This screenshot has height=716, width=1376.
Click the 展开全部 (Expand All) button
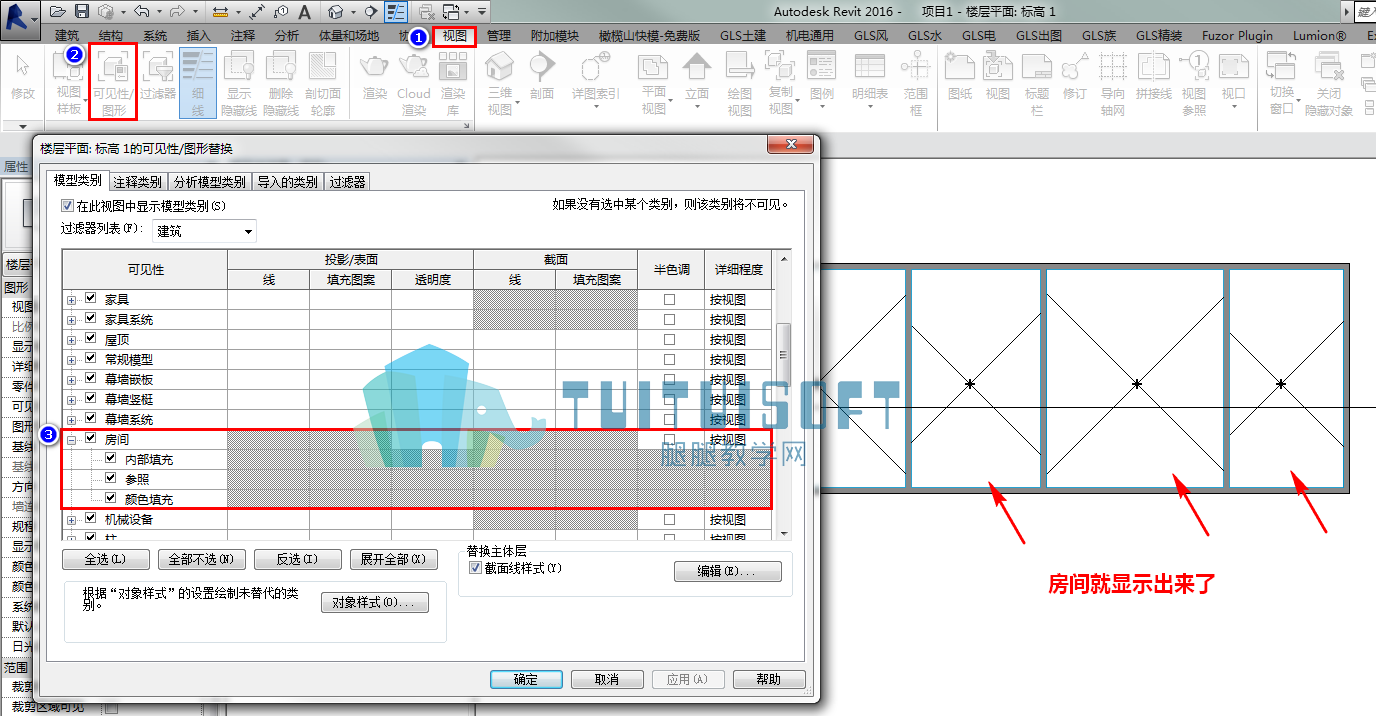(394, 559)
